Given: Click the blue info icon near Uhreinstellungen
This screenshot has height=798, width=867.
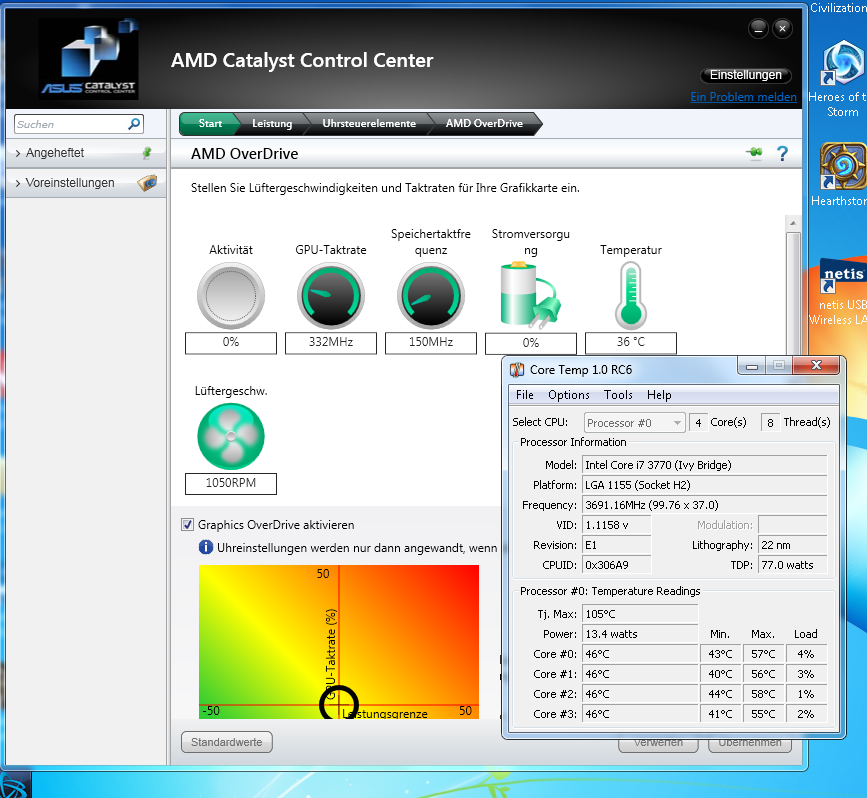Looking at the screenshot, I should tap(206, 547).
